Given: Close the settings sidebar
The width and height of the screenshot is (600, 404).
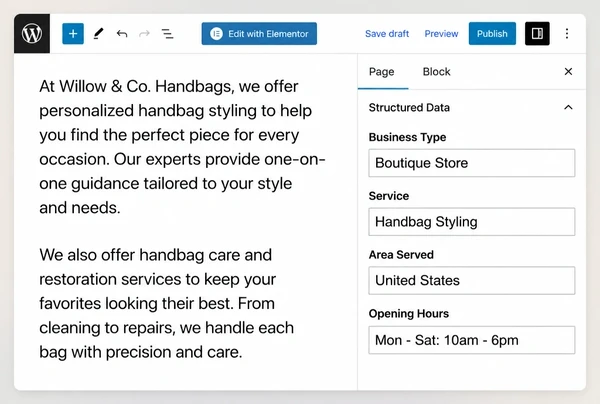Looking at the screenshot, I should tap(568, 72).
